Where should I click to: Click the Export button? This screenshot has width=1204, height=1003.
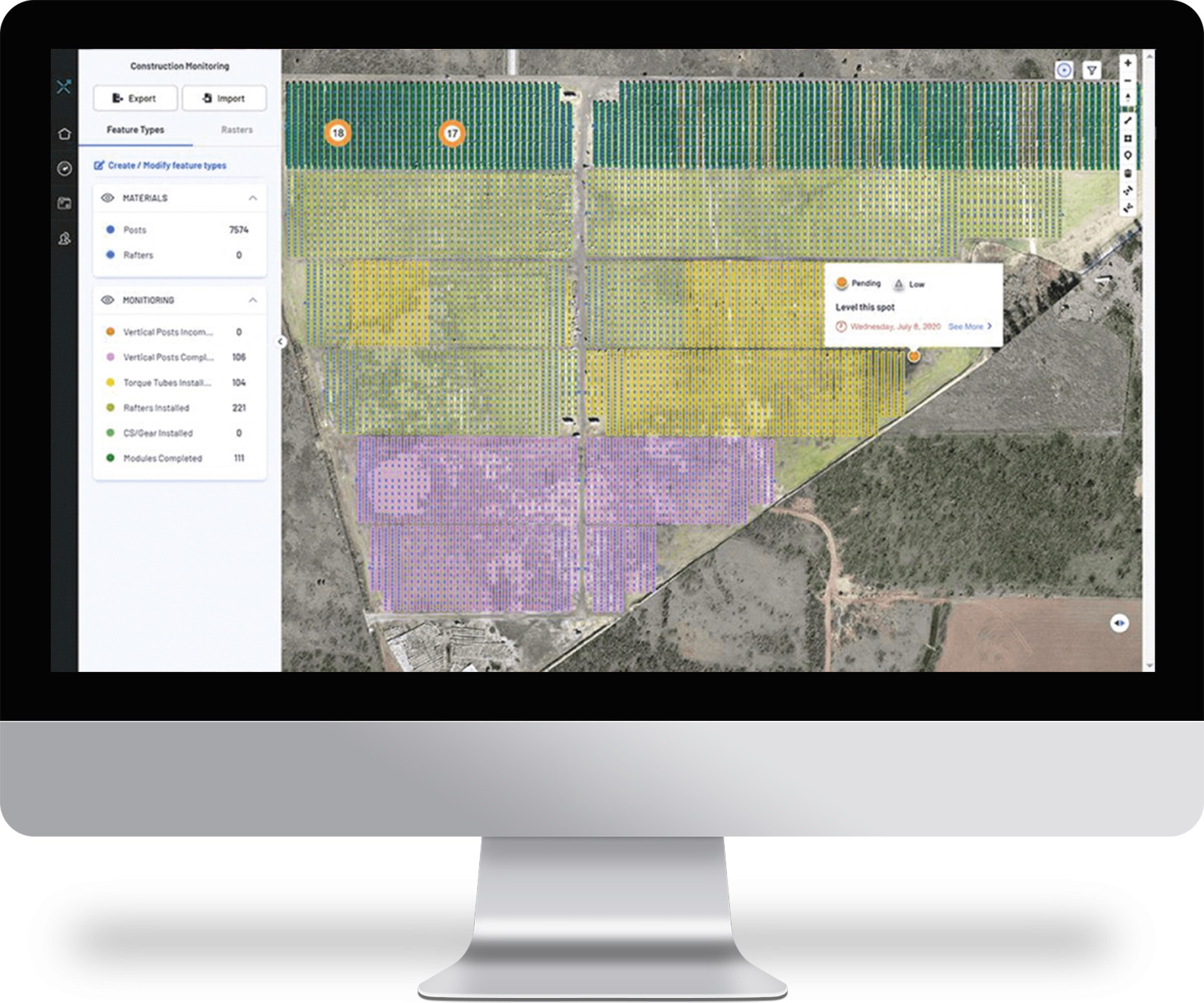[x=135, y=98]
